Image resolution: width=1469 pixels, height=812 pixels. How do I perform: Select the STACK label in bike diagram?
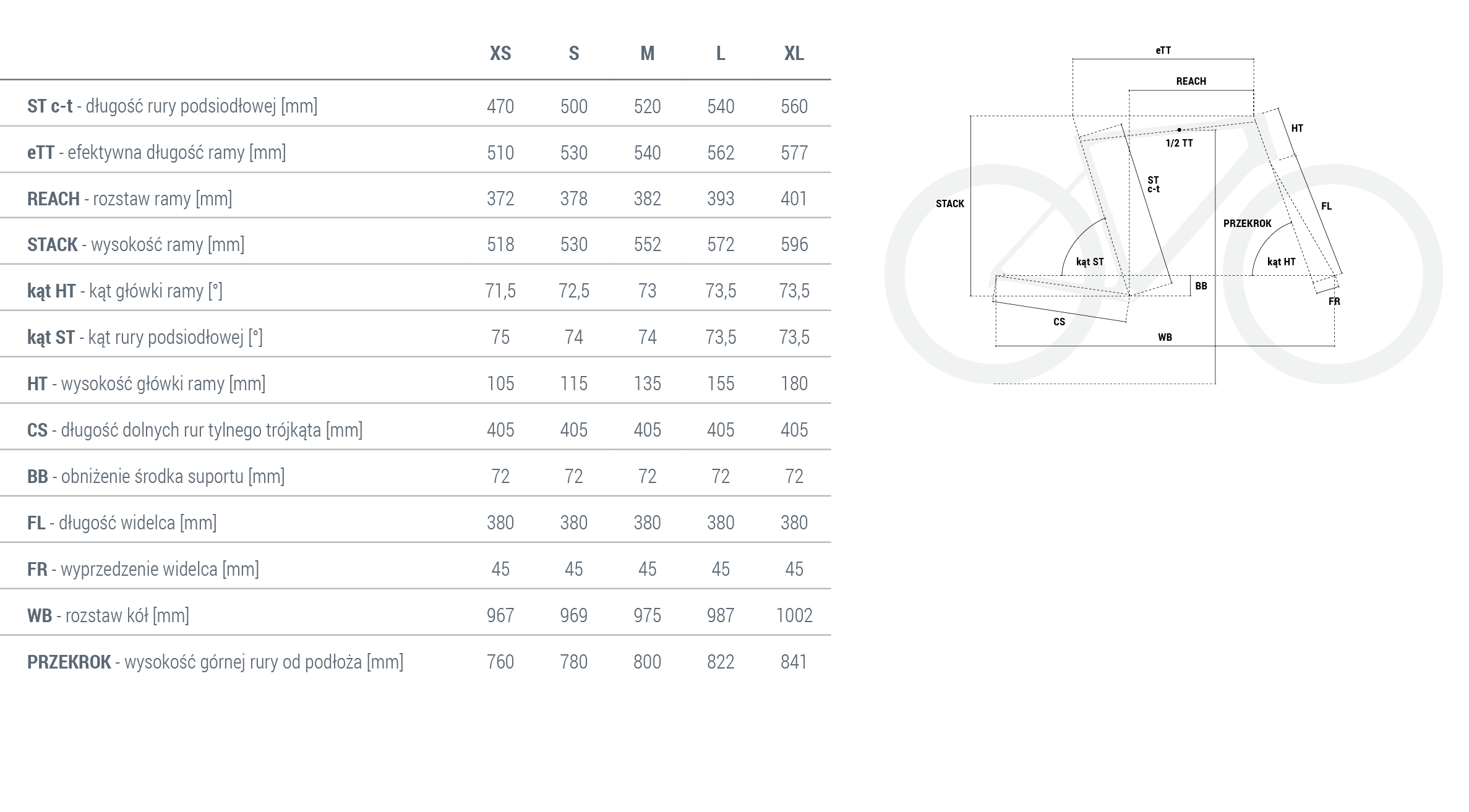click(949, 203)
